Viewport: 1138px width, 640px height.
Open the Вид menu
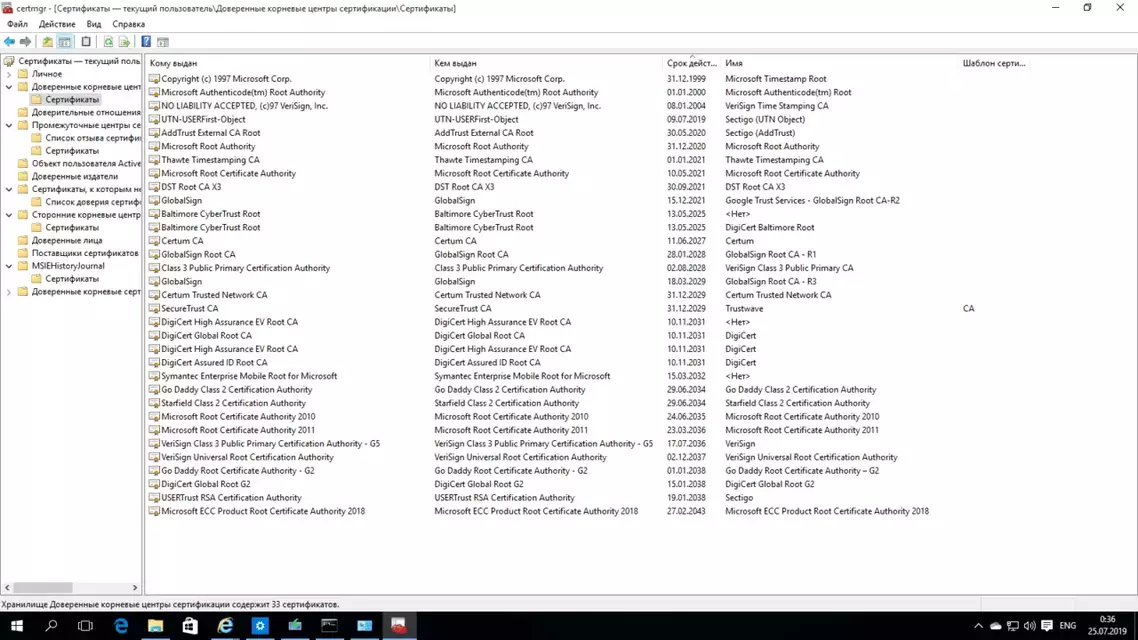(x=94, y=24)
